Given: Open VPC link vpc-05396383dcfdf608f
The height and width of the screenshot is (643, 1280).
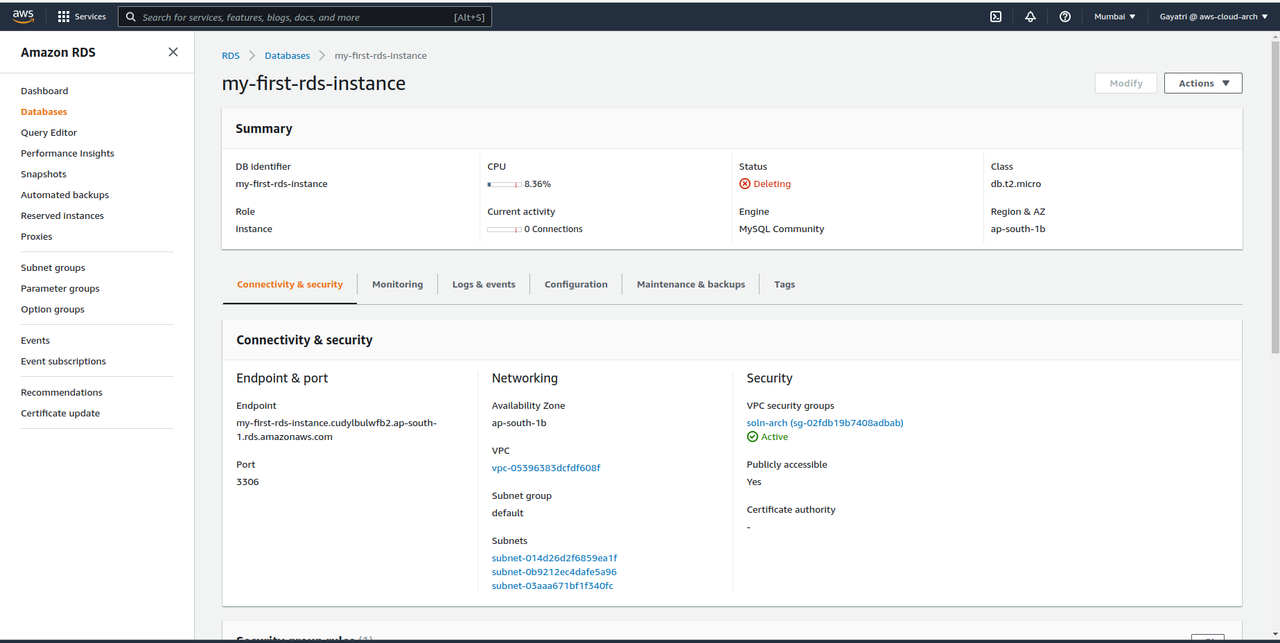Looking at the screenshot, I should point(546,468).
